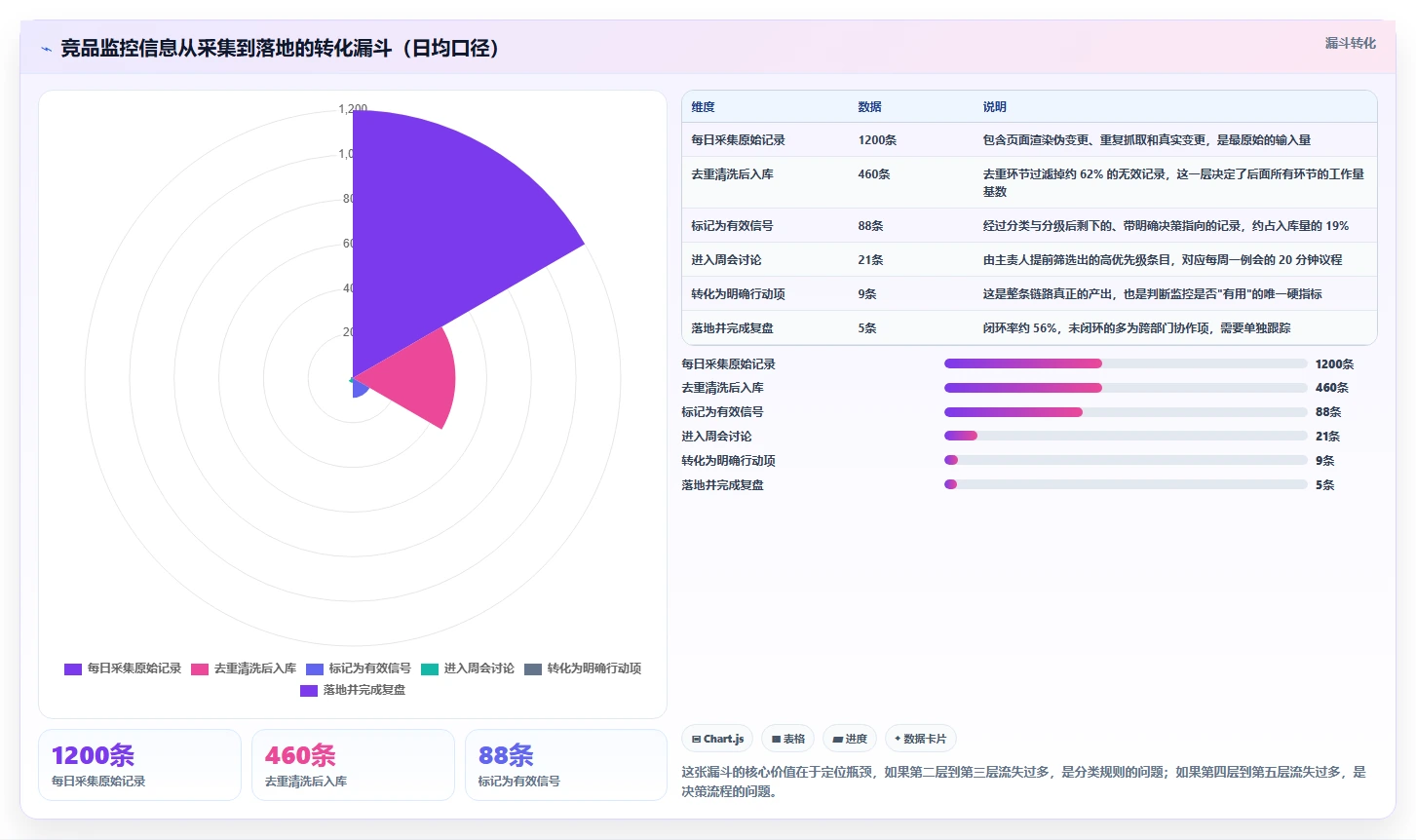Select the 表格 chip
This screenshot has height=840, width=1416.
coord(787,739)
